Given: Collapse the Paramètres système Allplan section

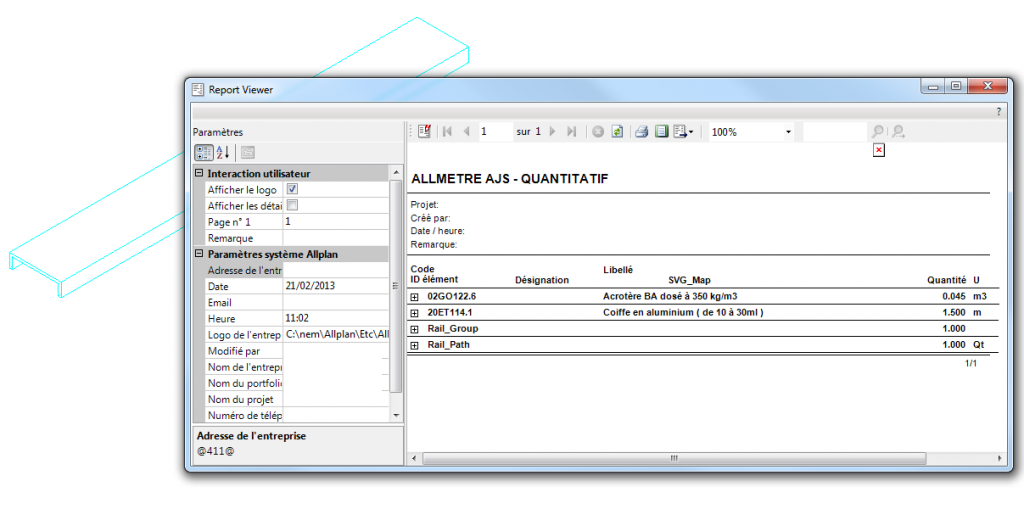Looking at the screenshot, I should point(199,253).
